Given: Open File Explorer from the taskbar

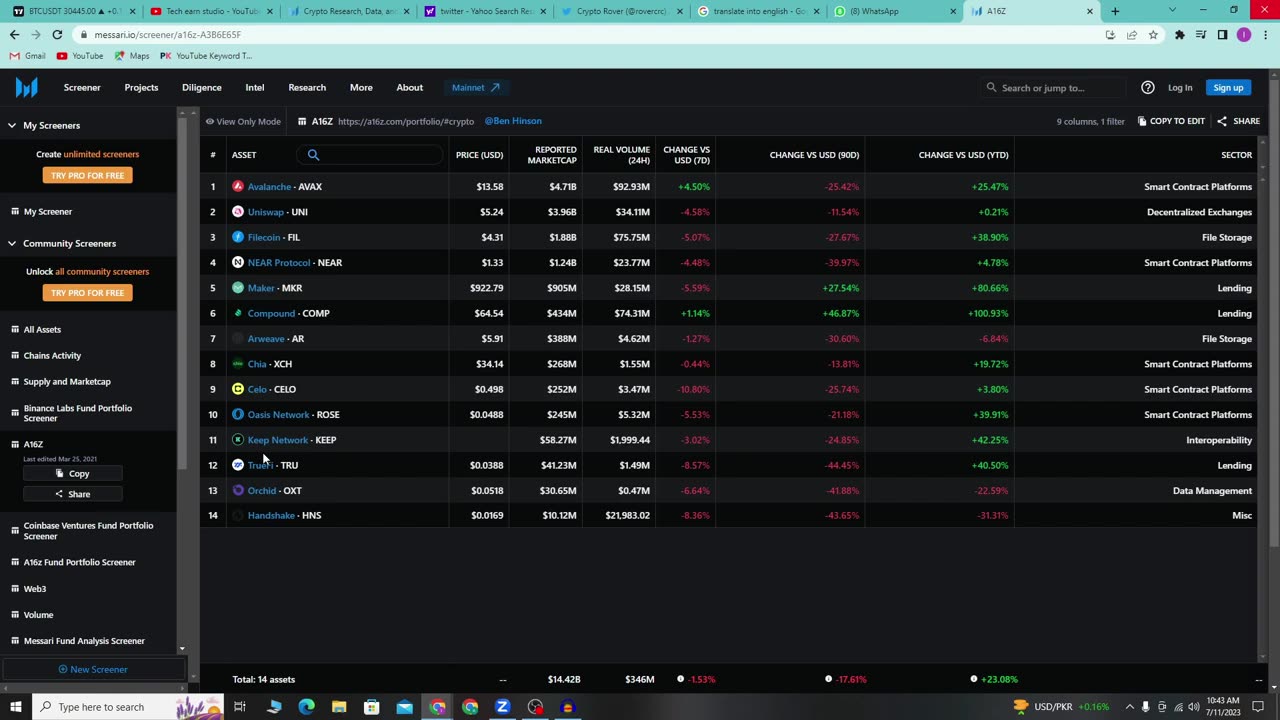Looking at the screenshot, I should tap(339, 707).
